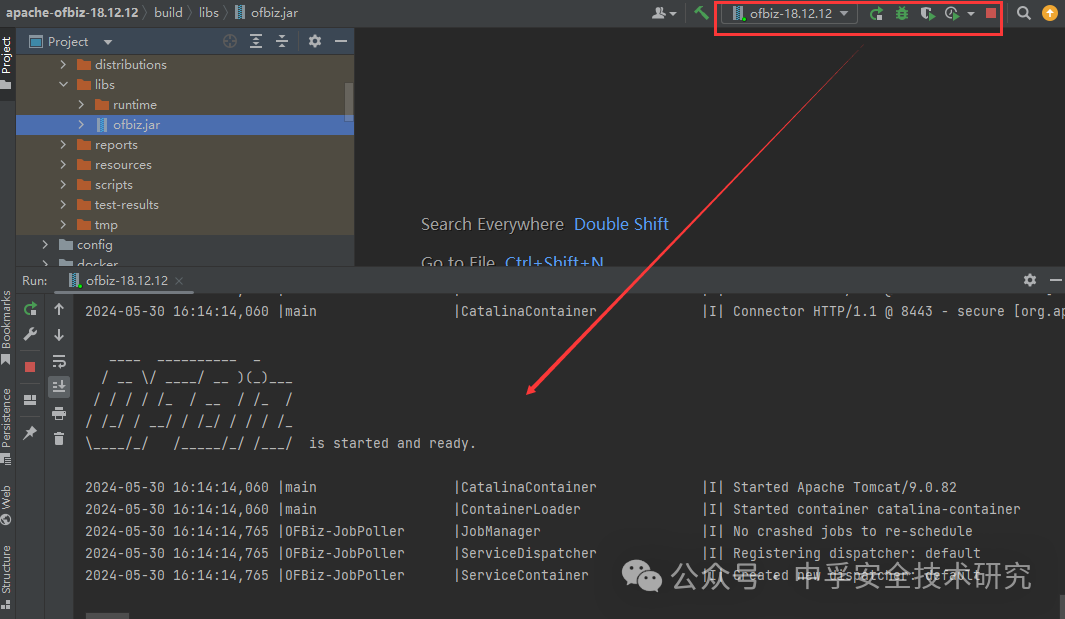Select opened file locate target icon
The height and width of the screenshot is (619, 1065).
coord(230,41)
